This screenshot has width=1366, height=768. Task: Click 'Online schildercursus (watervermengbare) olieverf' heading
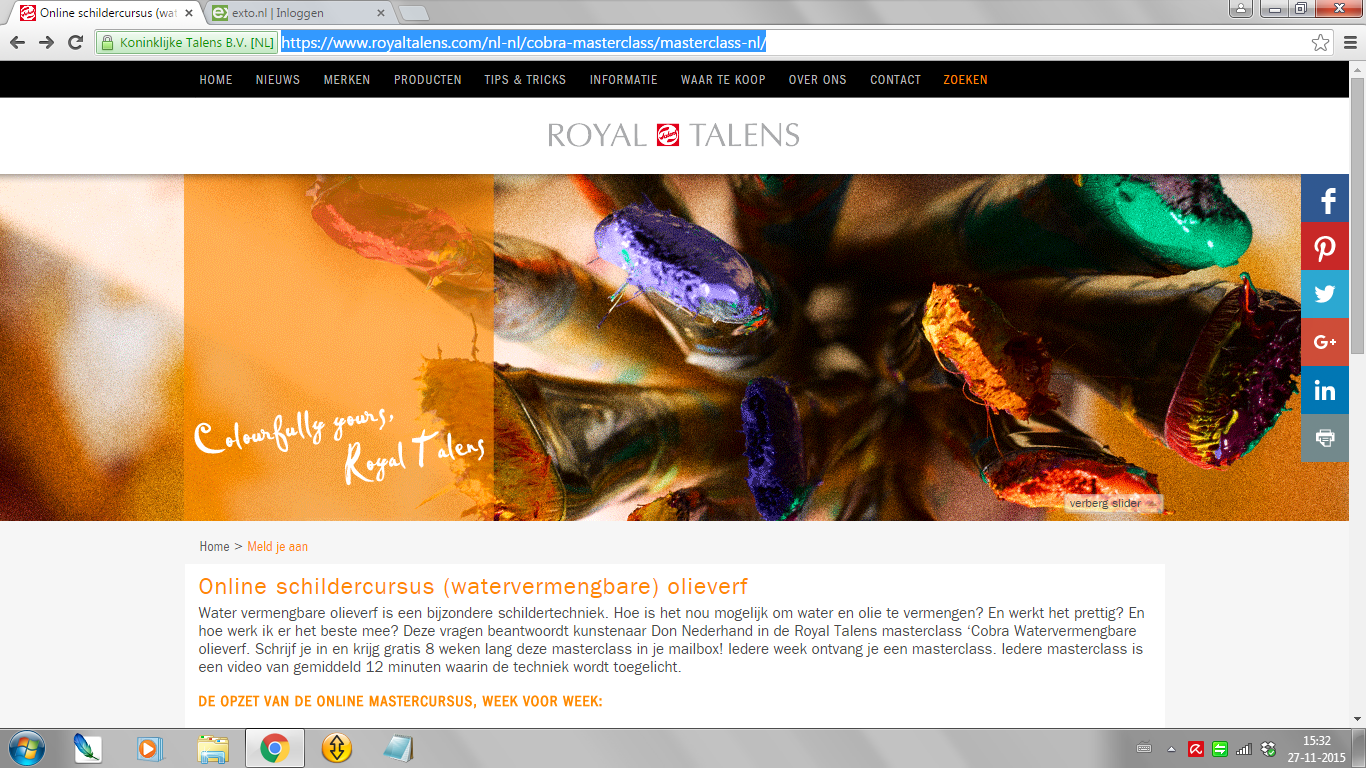(x=473, y=586)
